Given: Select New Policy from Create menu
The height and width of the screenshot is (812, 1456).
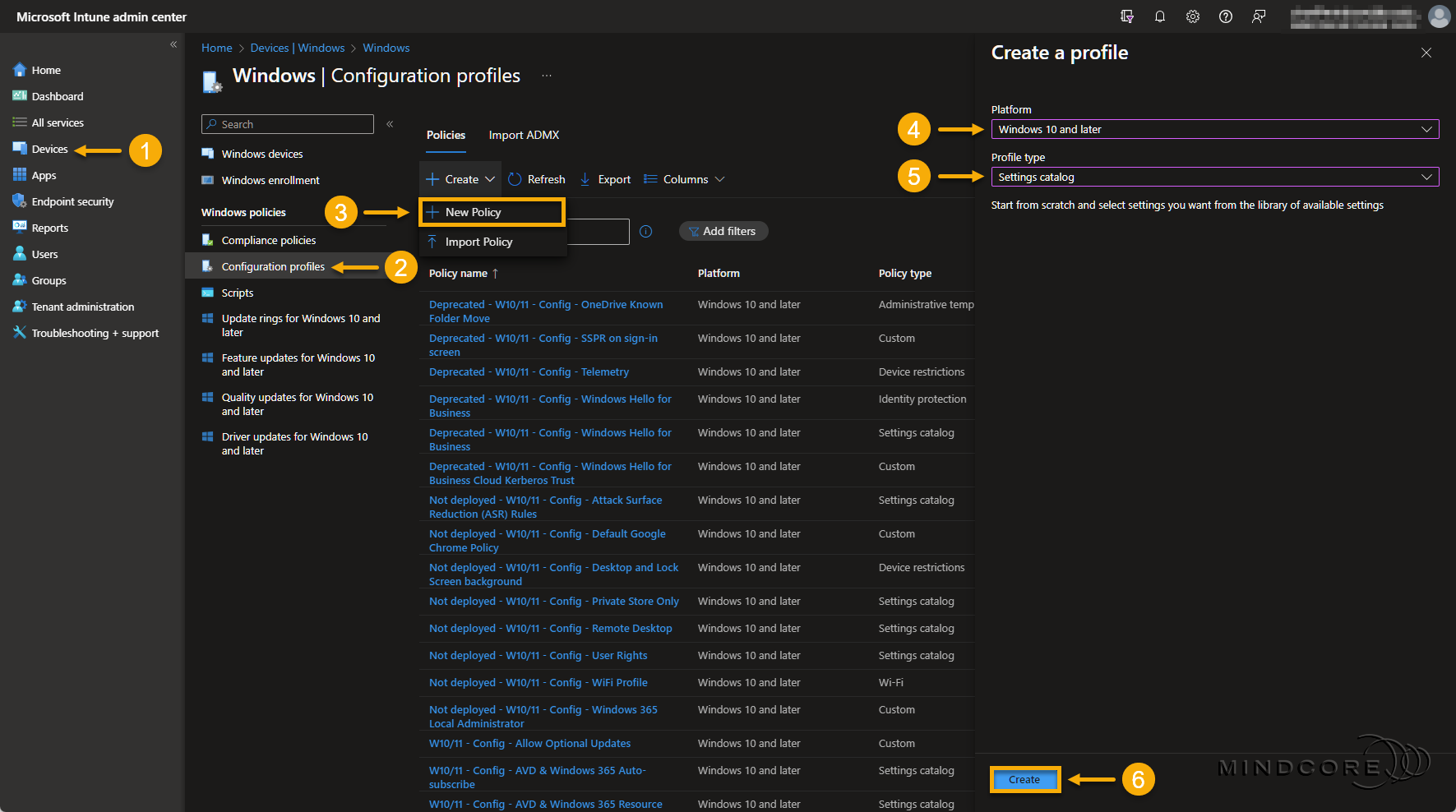Looking at the screenshot, I should tap(492, 212).
